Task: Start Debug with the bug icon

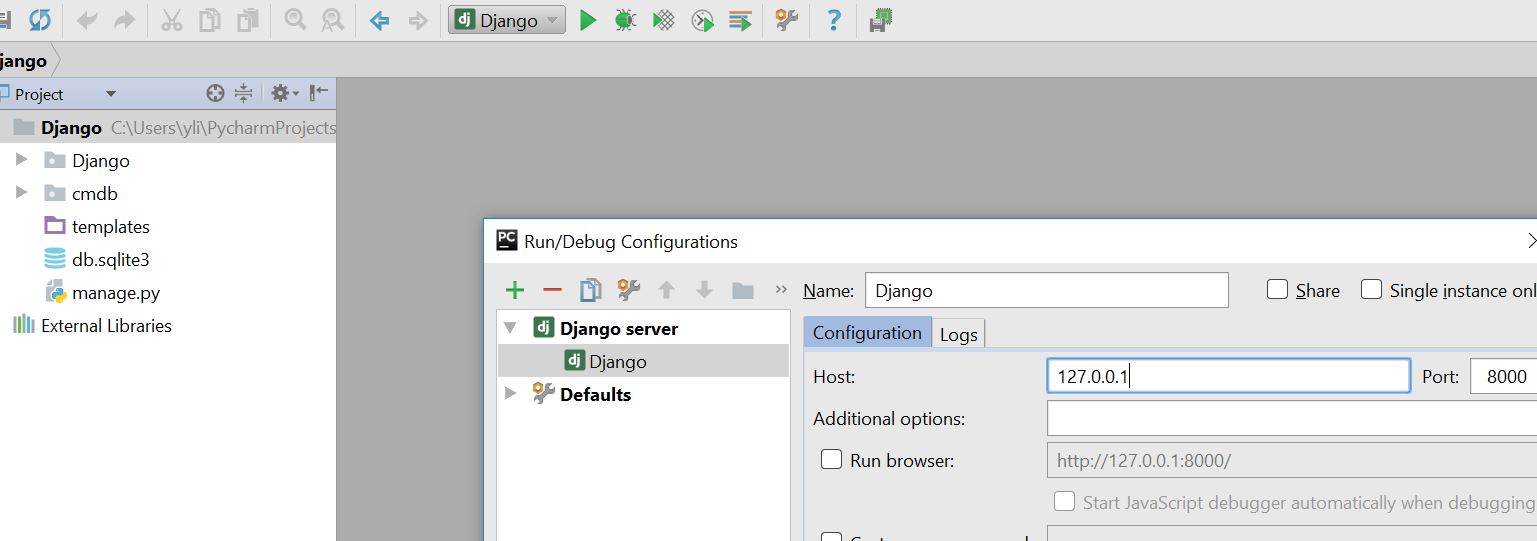Action: click(x=625, y=20)
